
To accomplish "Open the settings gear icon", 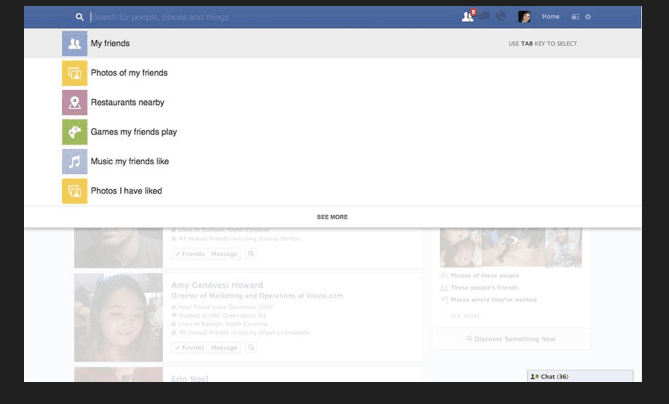I will point(588,17).
